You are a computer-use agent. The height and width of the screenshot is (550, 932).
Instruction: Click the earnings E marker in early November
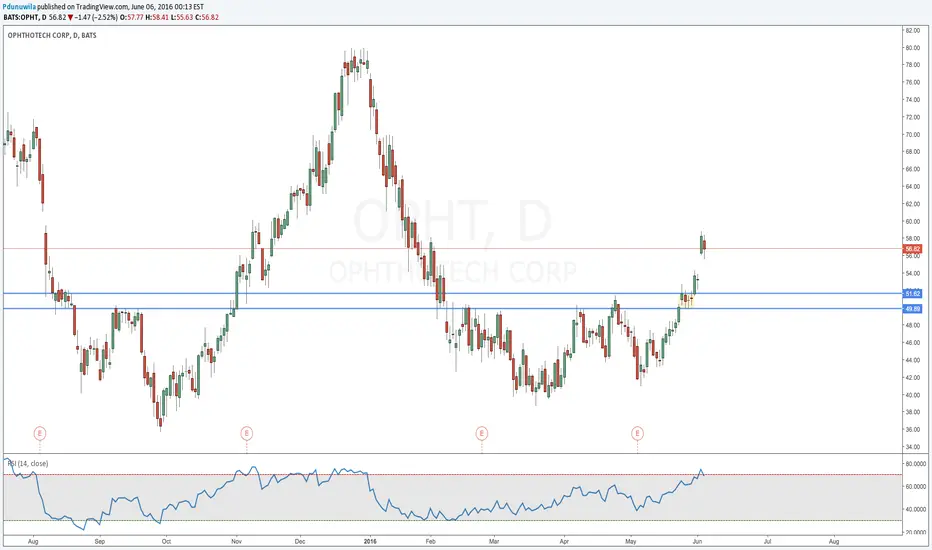tap(247, 433)
